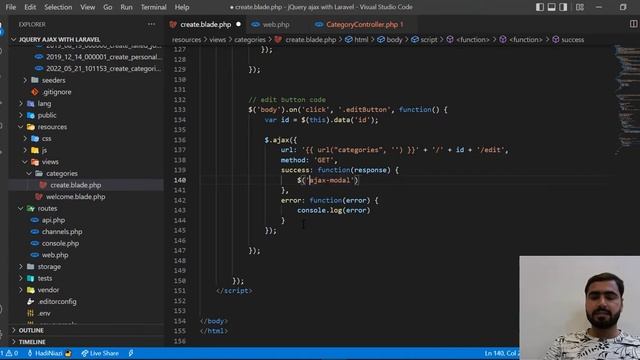Click the success breadcrumb
The height and width of the screenshot is (360, 640).
point(568,40)
